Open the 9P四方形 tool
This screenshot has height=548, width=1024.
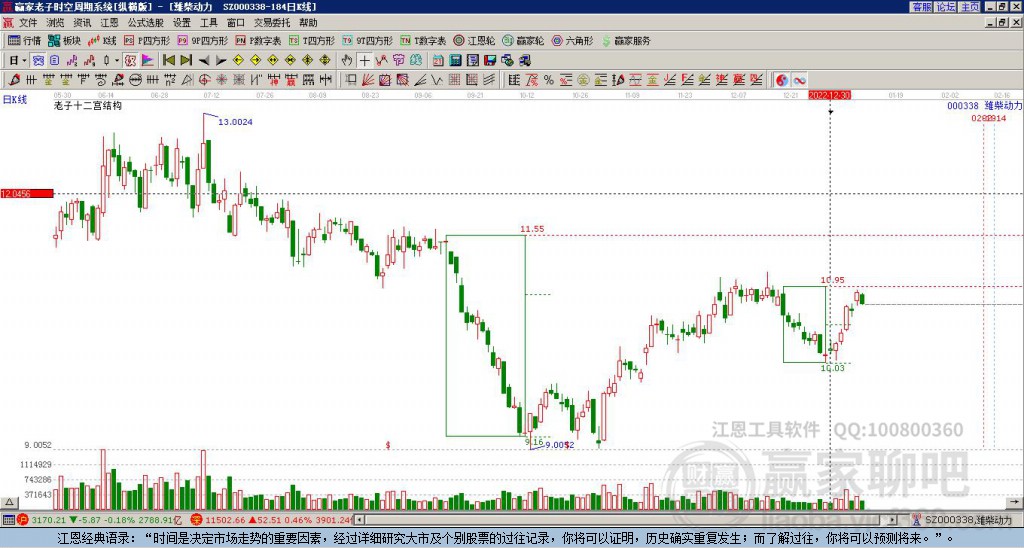point(202,40)
